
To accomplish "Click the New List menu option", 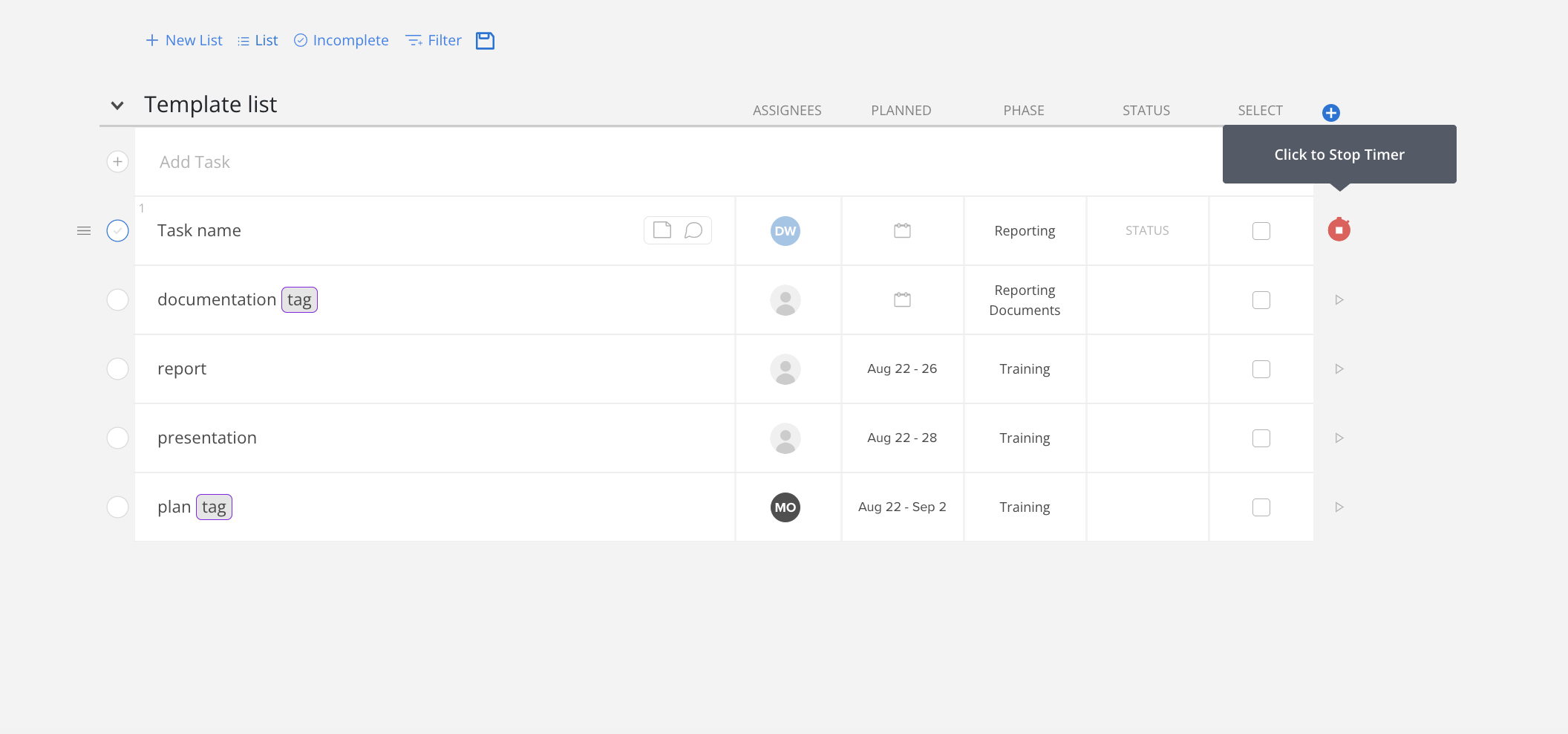I will (x=183, y=40).
